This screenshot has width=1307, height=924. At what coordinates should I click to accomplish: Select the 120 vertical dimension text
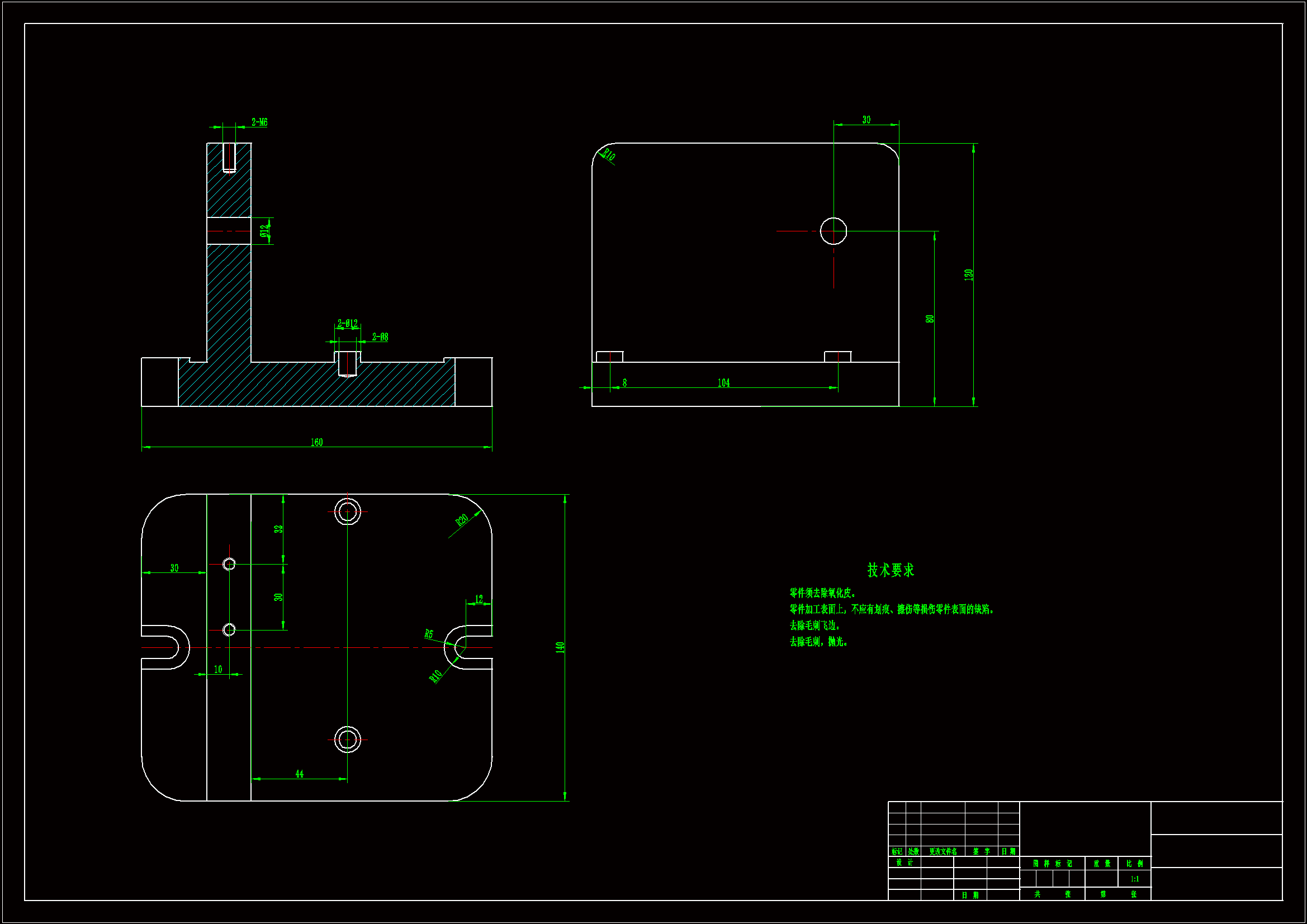968,274
